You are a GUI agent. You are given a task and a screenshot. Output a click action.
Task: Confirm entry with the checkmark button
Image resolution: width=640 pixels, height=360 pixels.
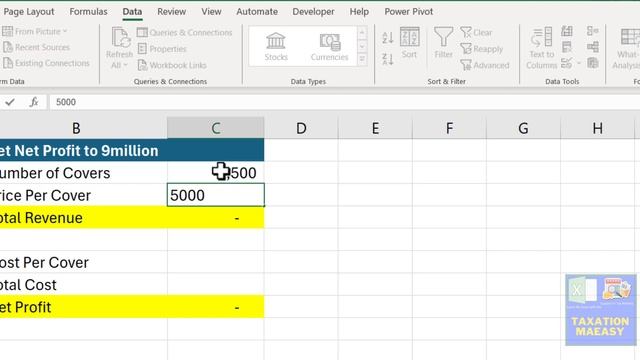click(x=10, y=102)
